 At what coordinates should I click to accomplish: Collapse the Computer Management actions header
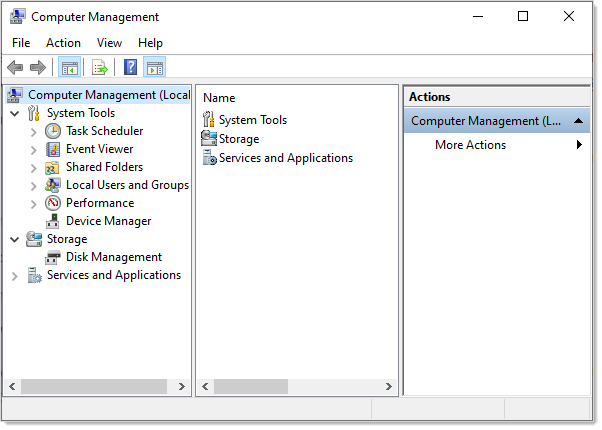581,121
